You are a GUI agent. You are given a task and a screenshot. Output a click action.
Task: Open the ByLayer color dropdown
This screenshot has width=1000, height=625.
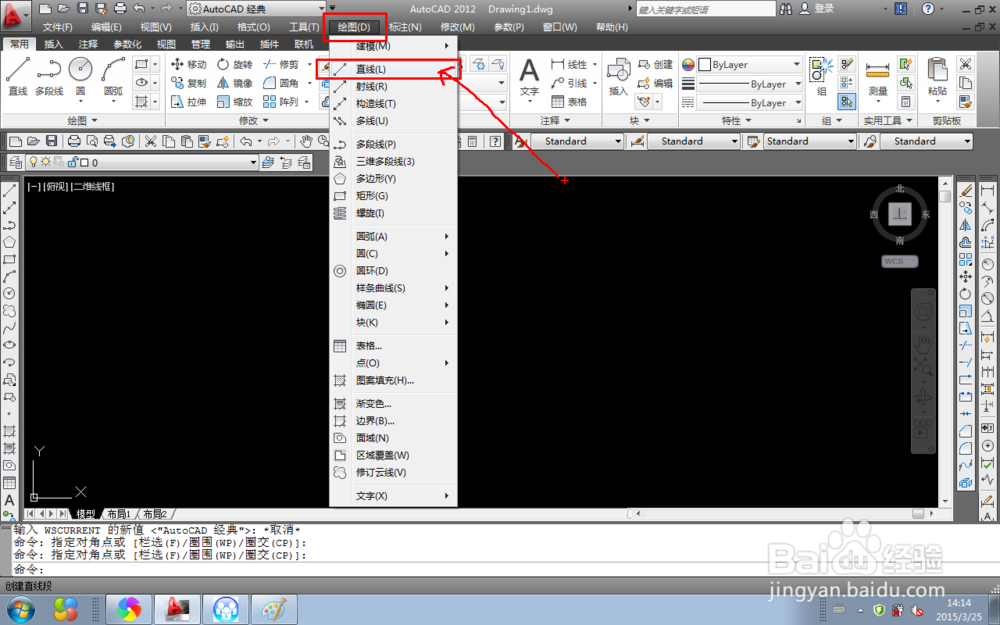(749, 64)
